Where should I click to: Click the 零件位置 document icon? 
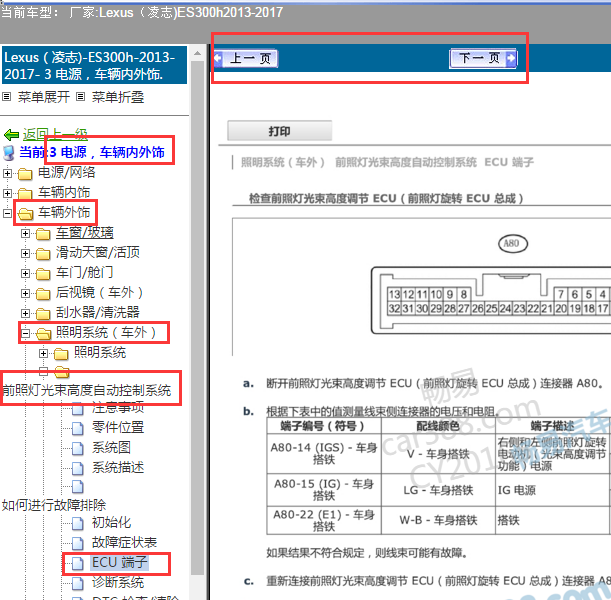tap(78, 428)
